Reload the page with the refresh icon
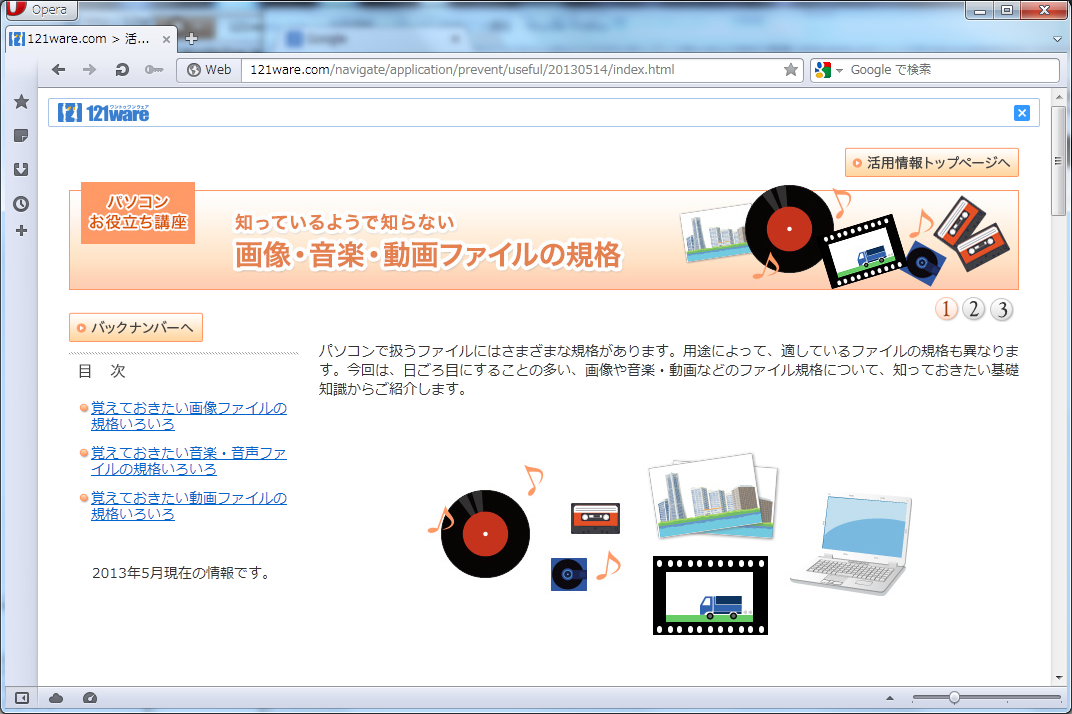This screenshot has width=1072, height=714. (x=122, y=70)
